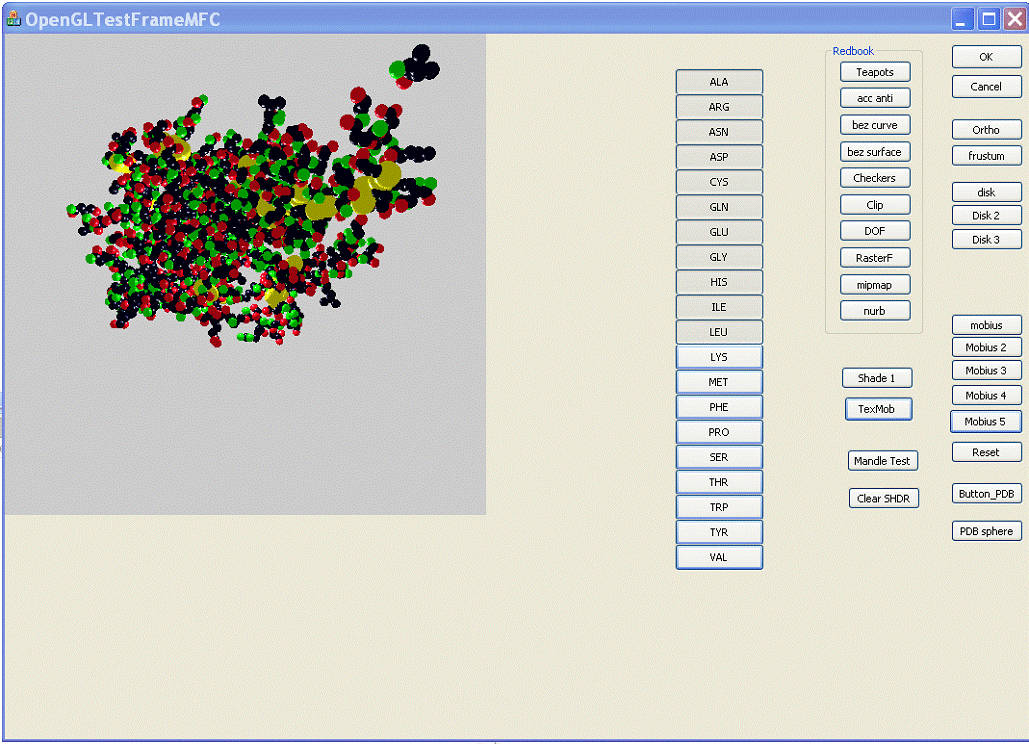Image resolution: width=1029 pixels, height=744 pixels.
Task: Choose the Mobius 4 button
Action: pos(986,396)
